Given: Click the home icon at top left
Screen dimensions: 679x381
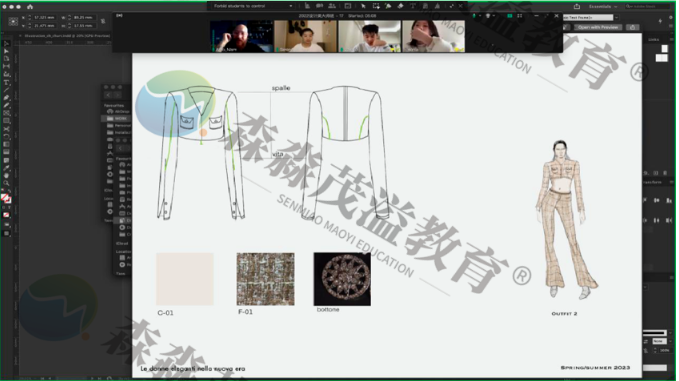Looking at the screenshot, I should [x=30, y=6].
